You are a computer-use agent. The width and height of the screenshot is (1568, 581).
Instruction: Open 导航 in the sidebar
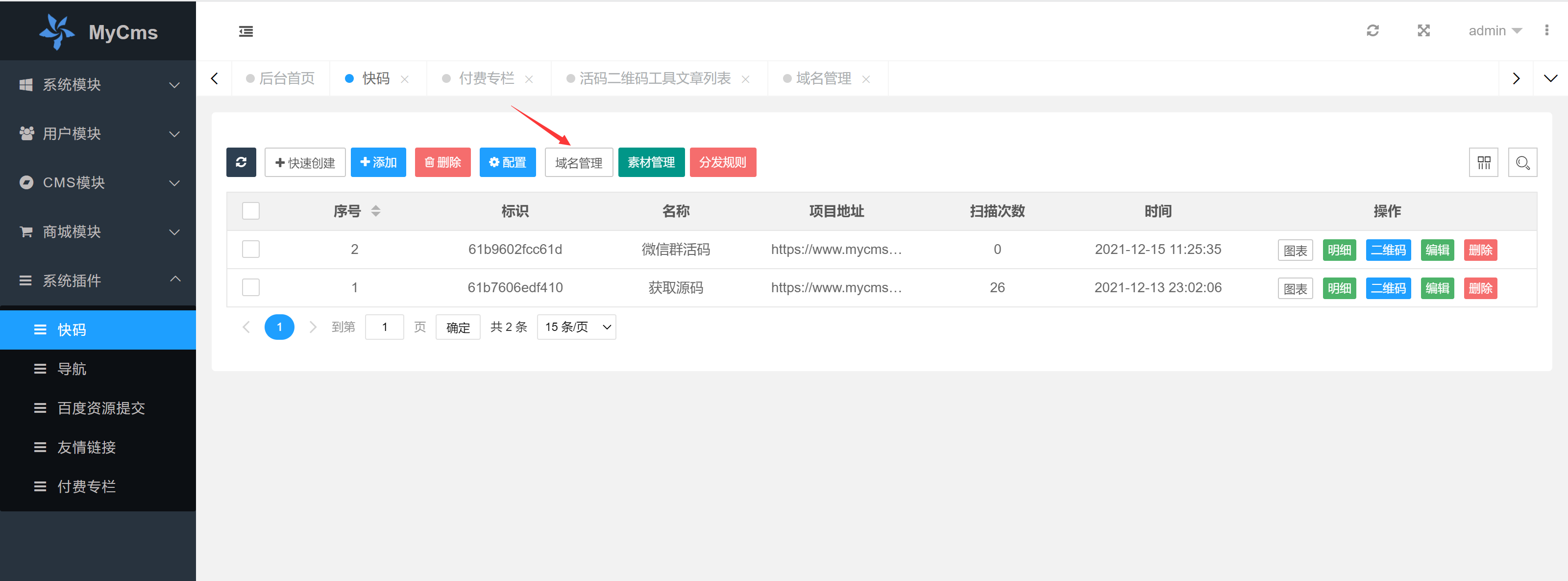[x=98, y=369]
